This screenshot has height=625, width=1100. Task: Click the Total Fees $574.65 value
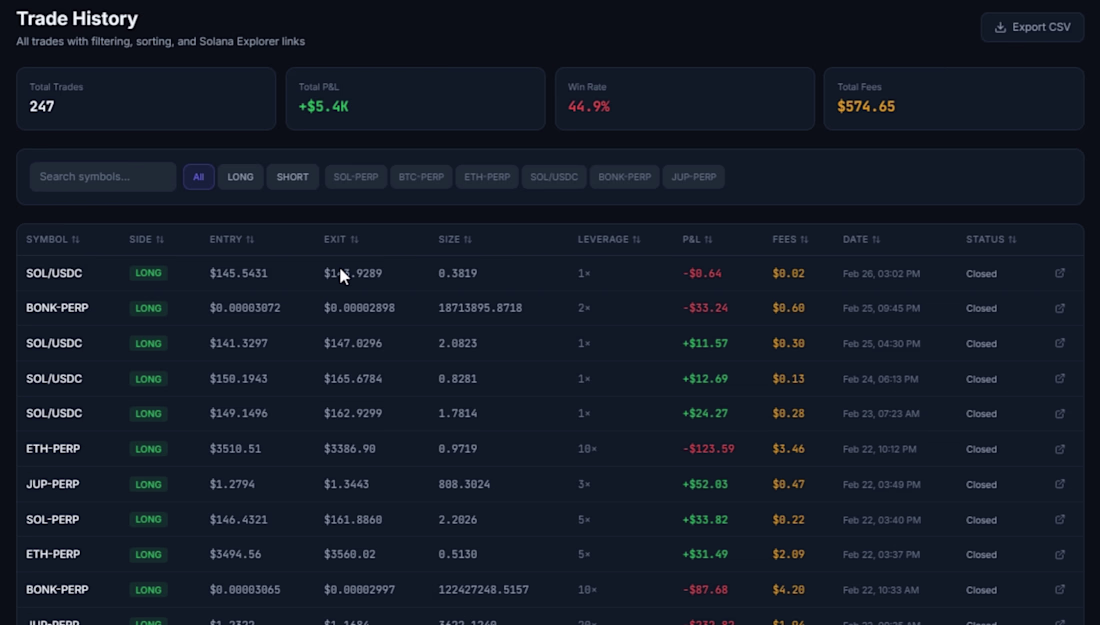[866, 107]
